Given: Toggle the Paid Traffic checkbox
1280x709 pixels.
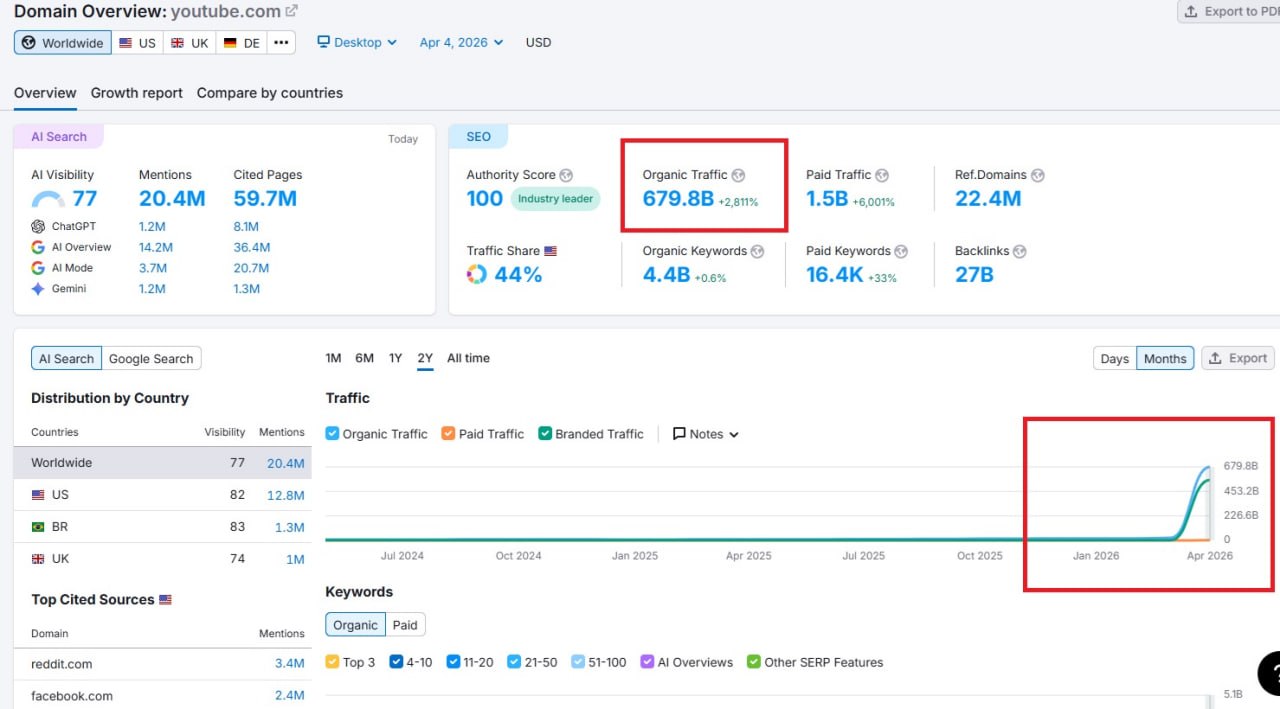Looking at the screenshot, I should (x=449, y=434).
